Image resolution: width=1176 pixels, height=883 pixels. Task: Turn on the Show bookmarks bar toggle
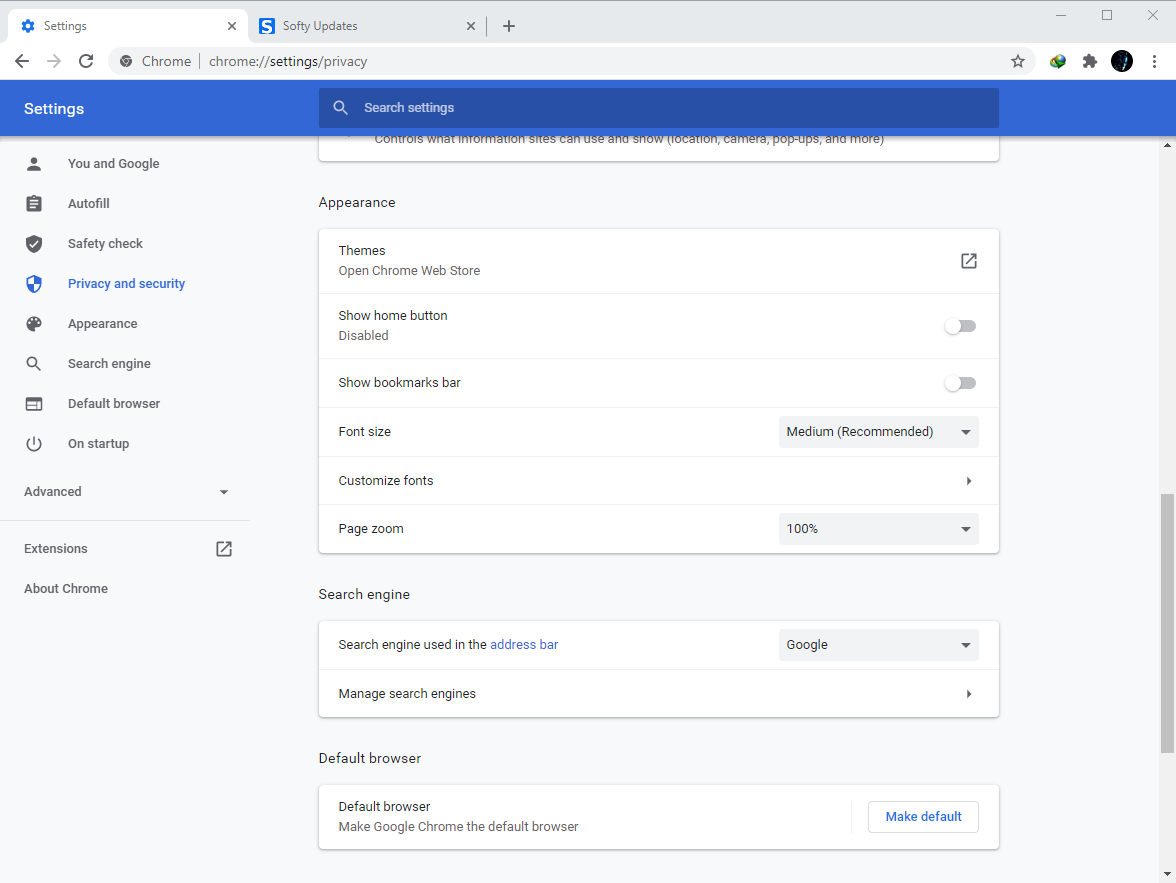click(960, 383)
